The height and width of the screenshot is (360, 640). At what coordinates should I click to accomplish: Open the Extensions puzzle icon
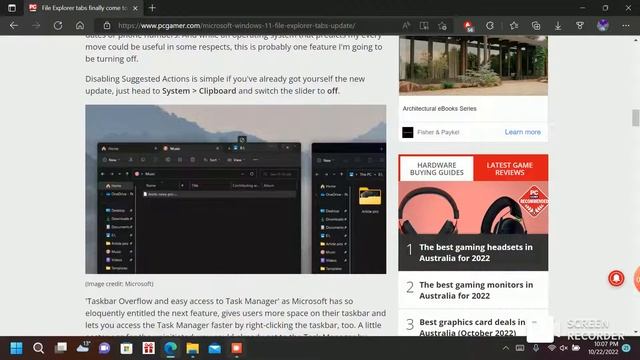click(x=490, y=25)
